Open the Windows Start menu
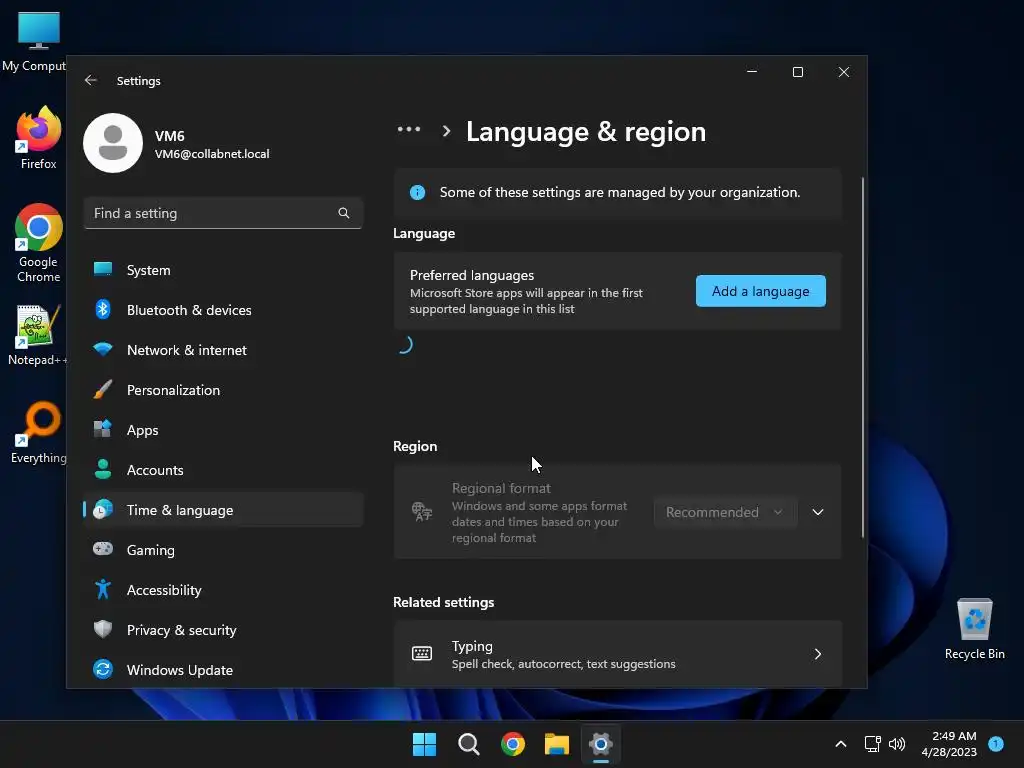This screenshot has width=1024, height=768. pyautogui.click(x=424, y=744)
